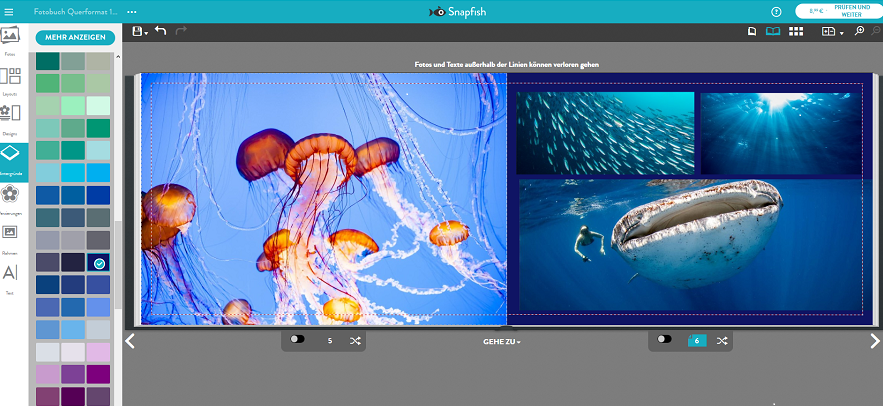Open the hamburger main menu
The width and height of the screenshot is (883, 406).
9,12
